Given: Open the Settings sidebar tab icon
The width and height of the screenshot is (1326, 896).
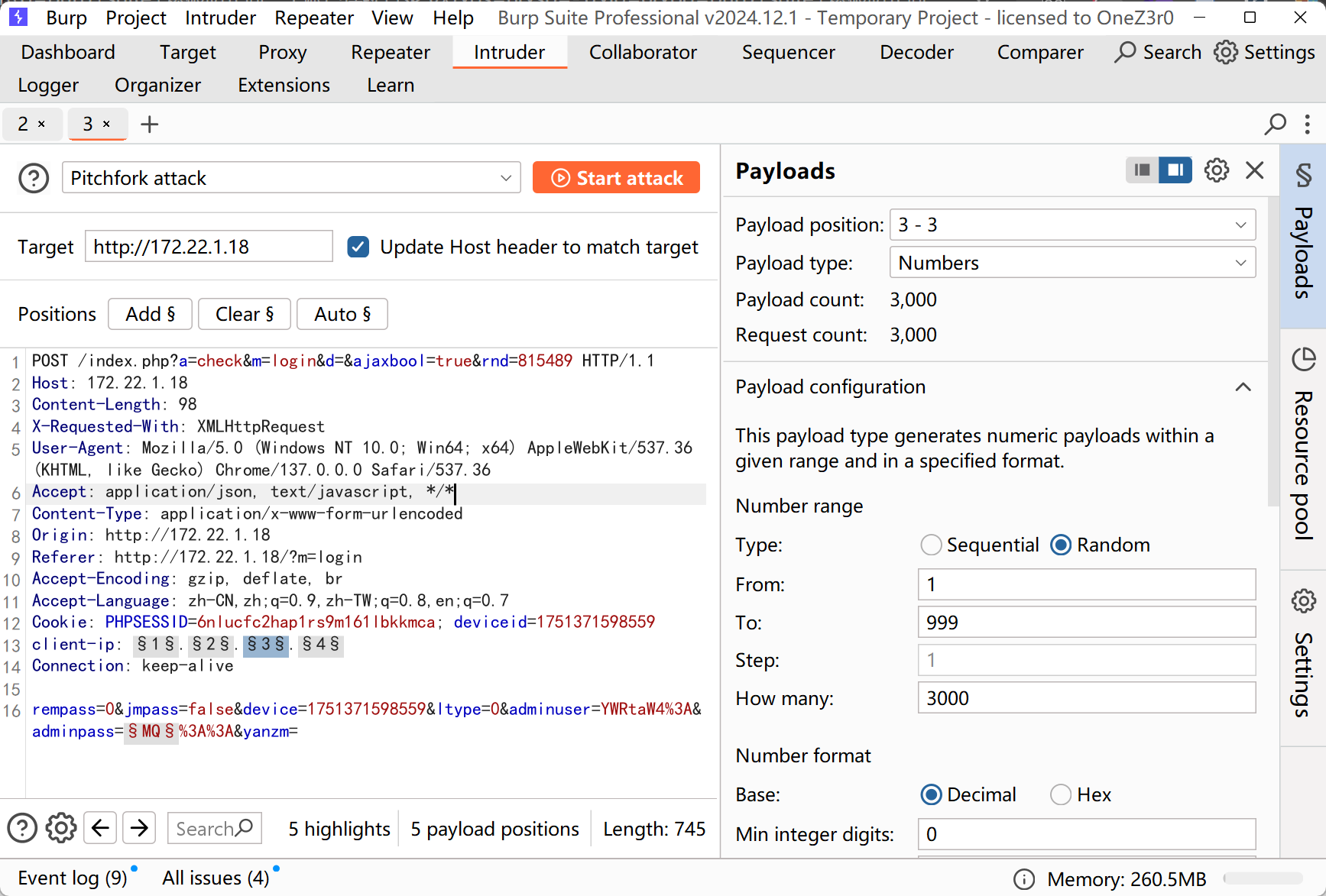Looking at the screenshot, I should point(1303,601).
